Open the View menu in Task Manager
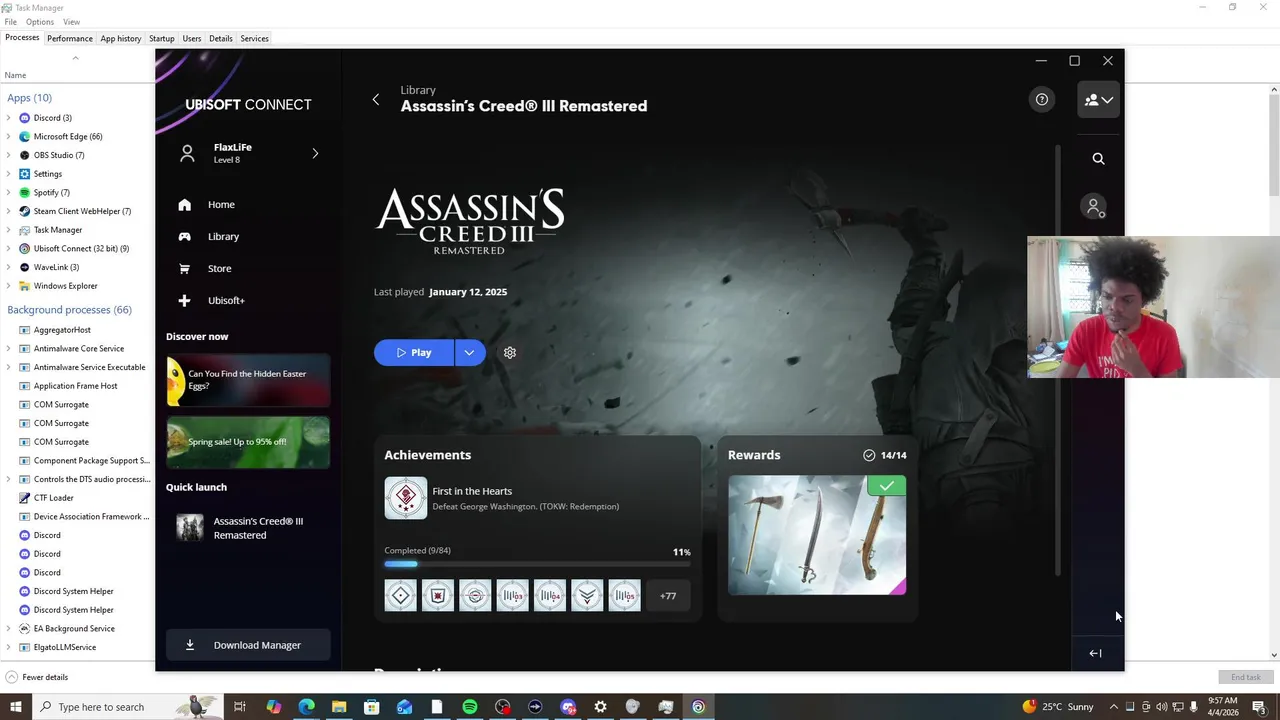This screenshot has width=1280, height=720. click(72, 22)
